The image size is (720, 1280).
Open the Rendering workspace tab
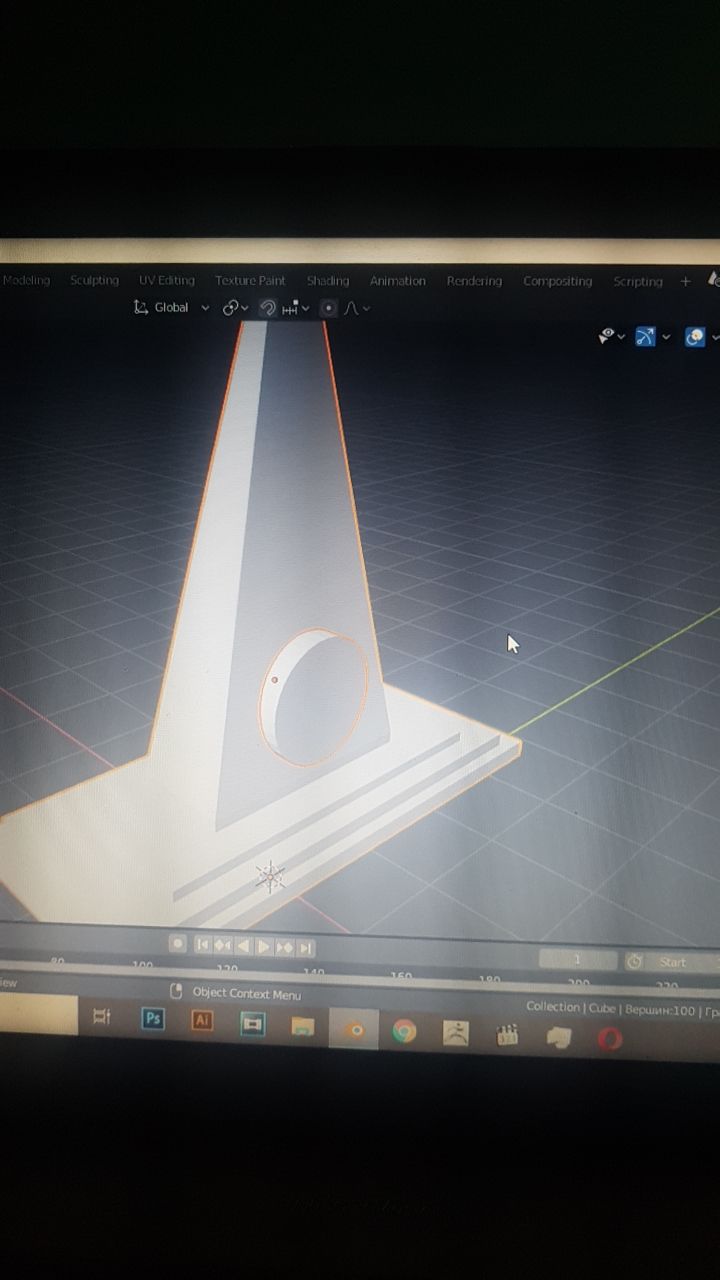click(474, 281)
